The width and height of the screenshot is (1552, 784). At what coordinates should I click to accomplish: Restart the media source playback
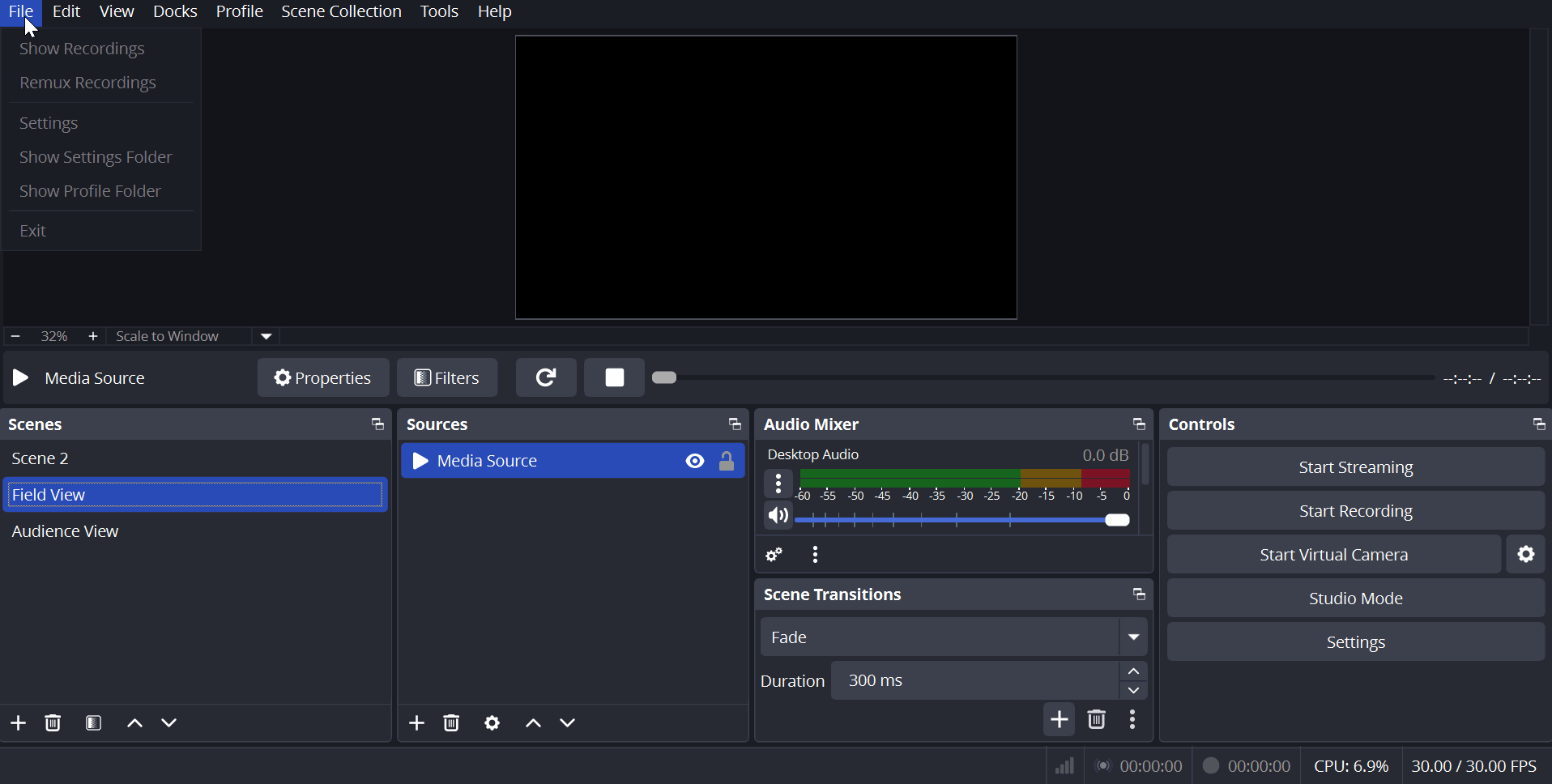click(x=546, y=377)
